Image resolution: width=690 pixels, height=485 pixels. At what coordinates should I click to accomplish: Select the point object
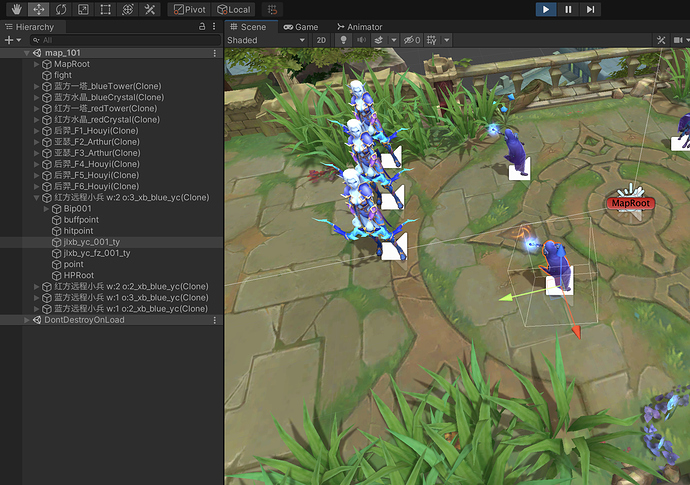(73, 264)
